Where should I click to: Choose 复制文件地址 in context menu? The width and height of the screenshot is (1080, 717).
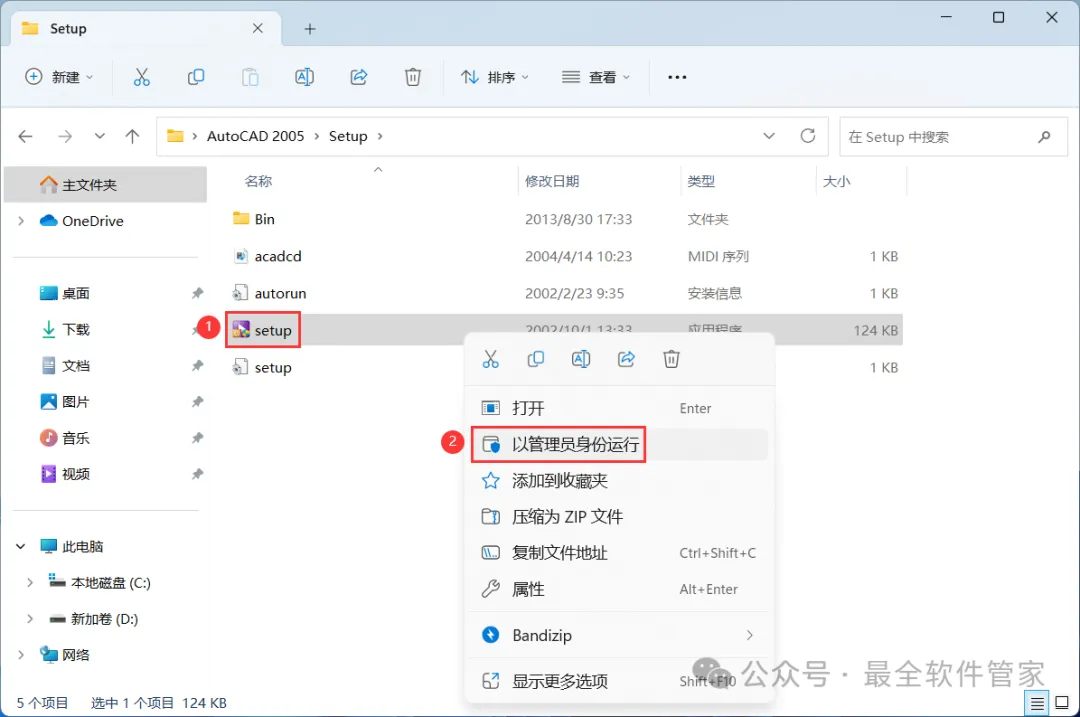(x=620, y=553)
